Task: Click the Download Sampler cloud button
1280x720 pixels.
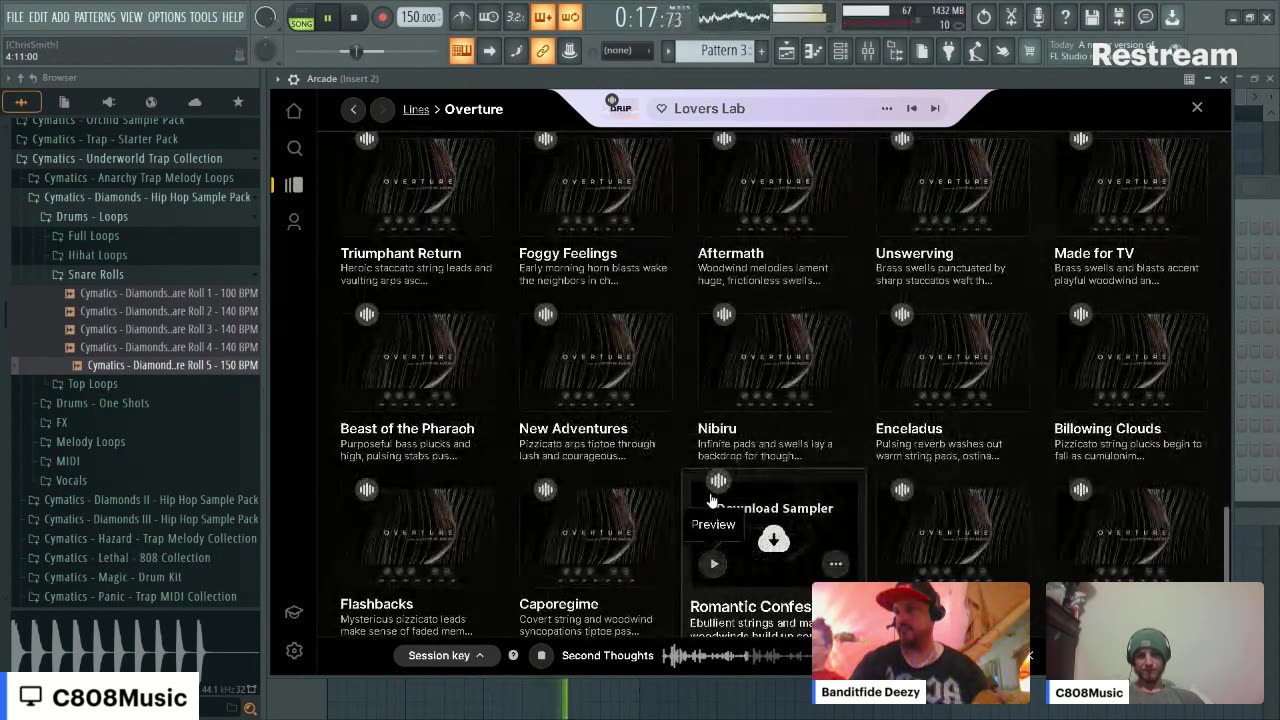Action: [x=773, y=540]
